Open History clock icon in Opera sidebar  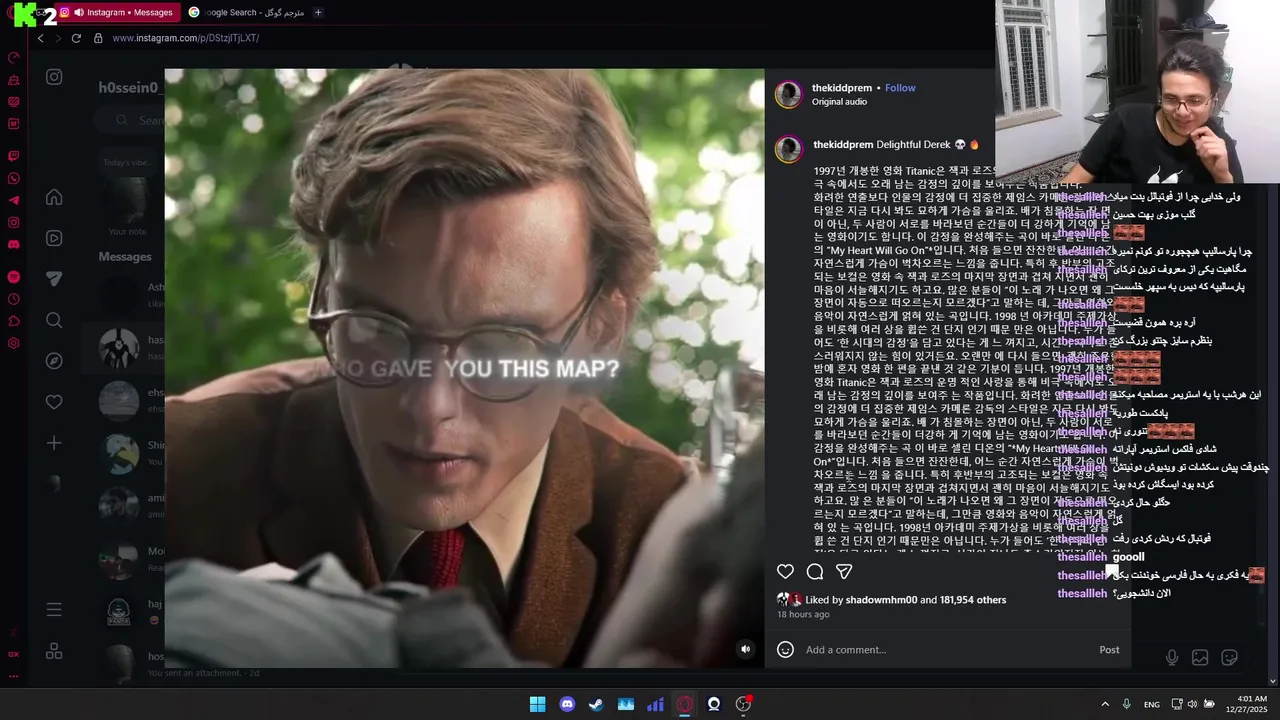[14, 299]
